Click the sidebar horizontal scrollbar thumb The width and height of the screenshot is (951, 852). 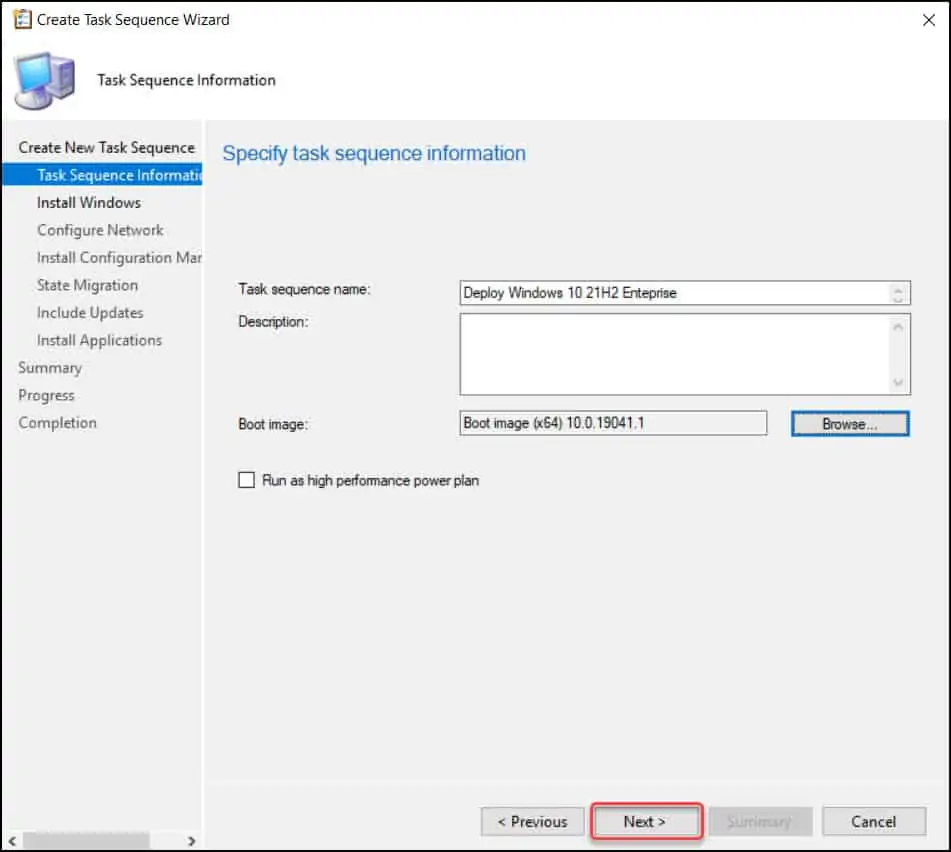tap(86, 841)
